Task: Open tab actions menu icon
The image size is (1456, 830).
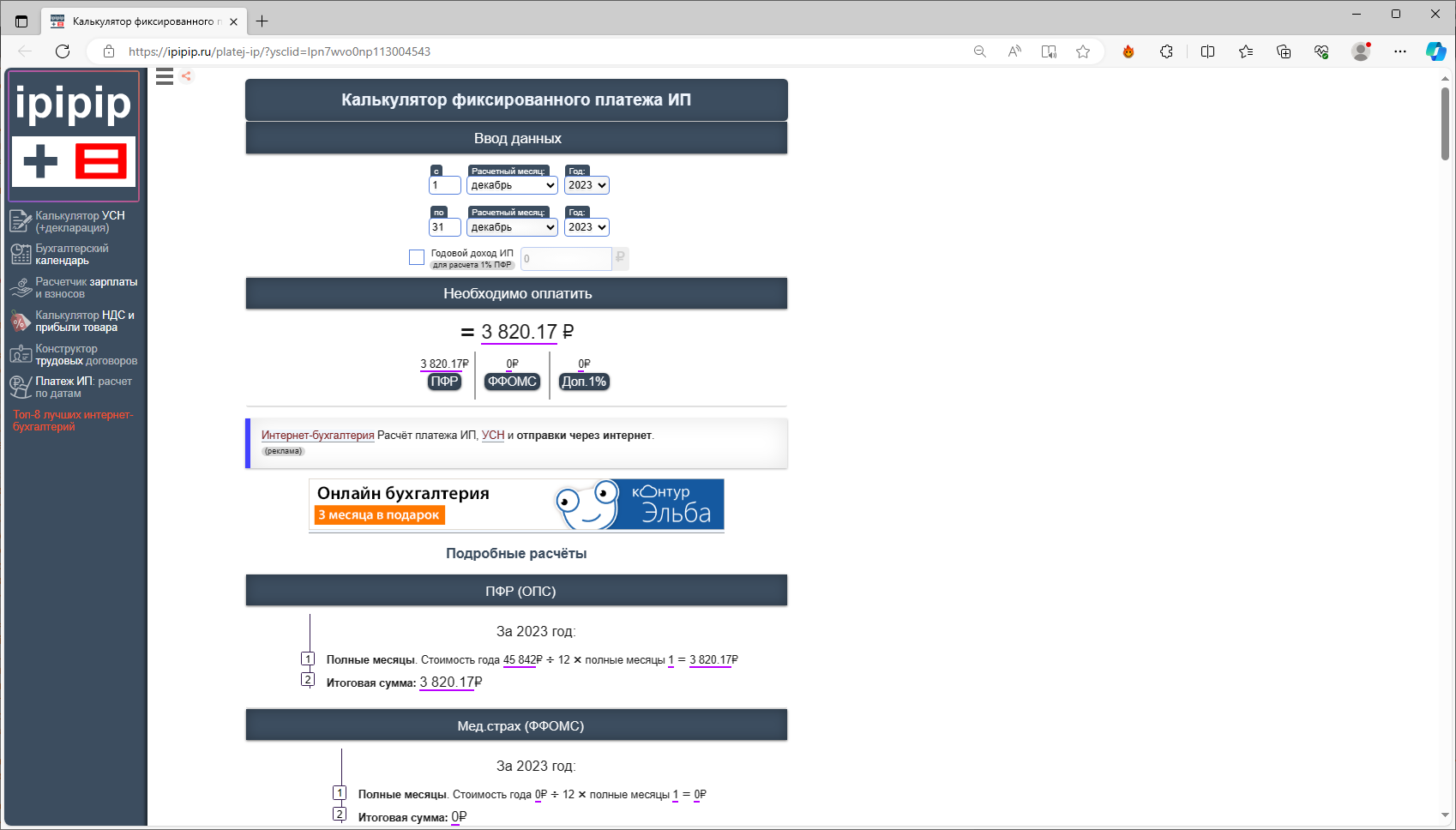Action: (21, 21)
